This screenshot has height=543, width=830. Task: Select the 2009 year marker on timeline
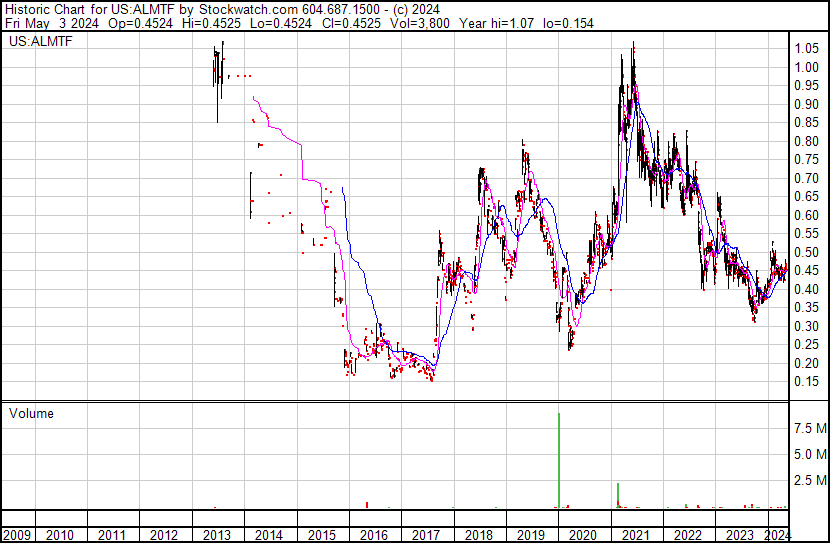click(x=20, y=534)
